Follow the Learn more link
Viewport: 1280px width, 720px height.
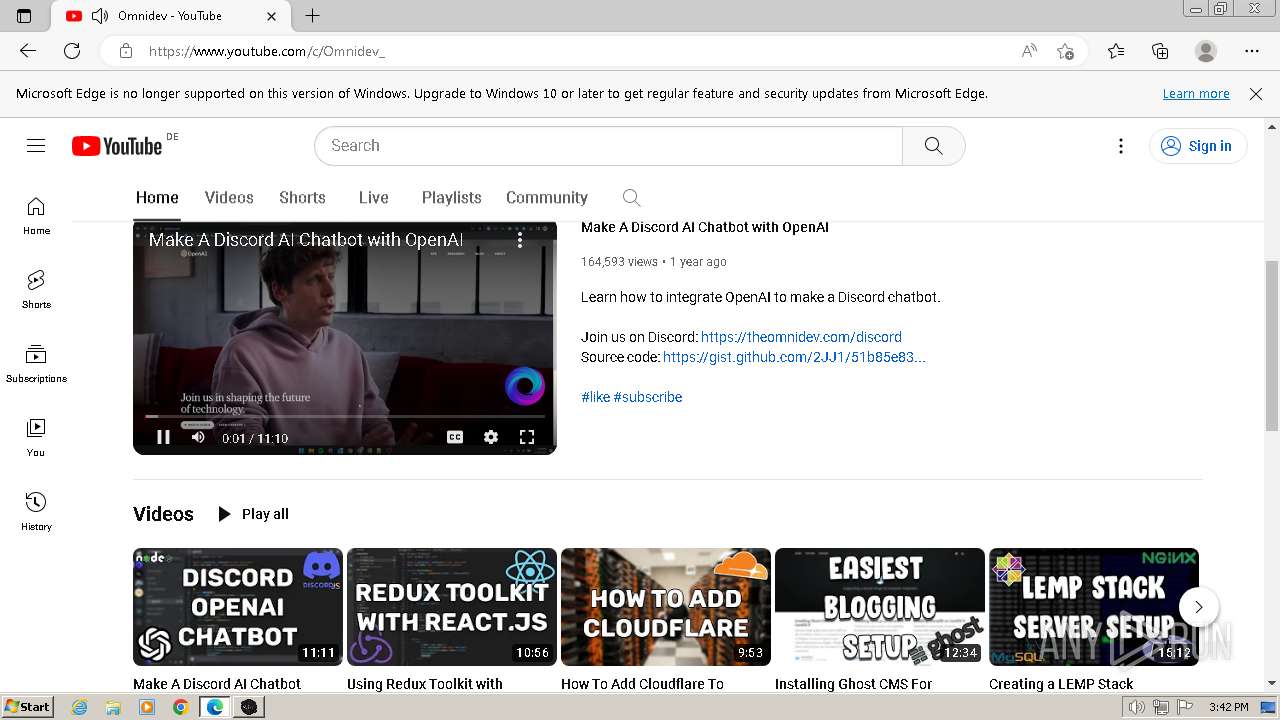pos(1196,94)
